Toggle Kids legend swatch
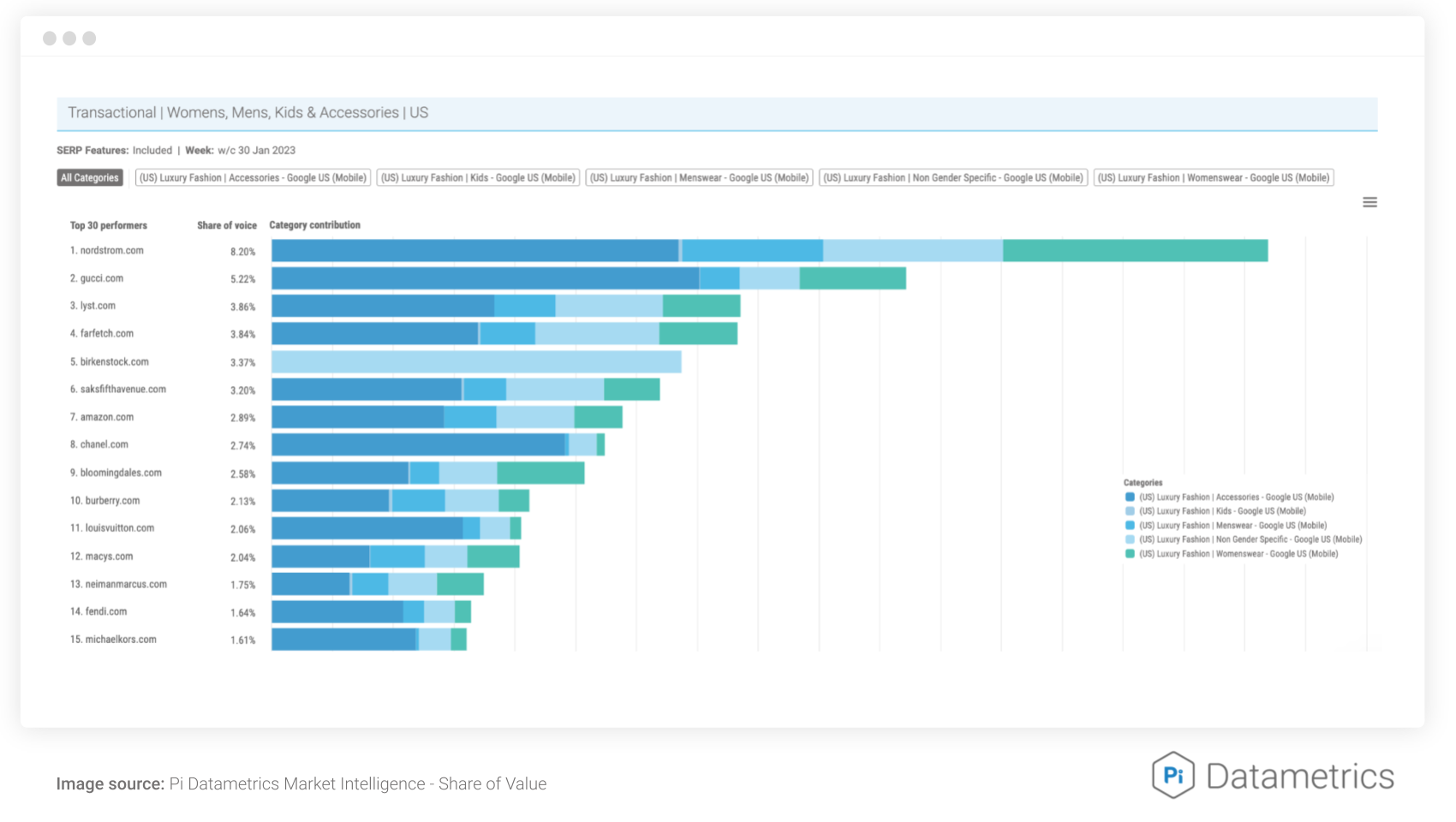The width and height of the screenshot is (1456, 822). [x=1130, y=511]
